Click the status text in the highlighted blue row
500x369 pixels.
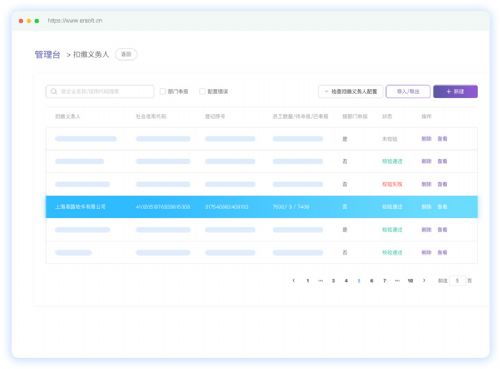pos(392,207)
